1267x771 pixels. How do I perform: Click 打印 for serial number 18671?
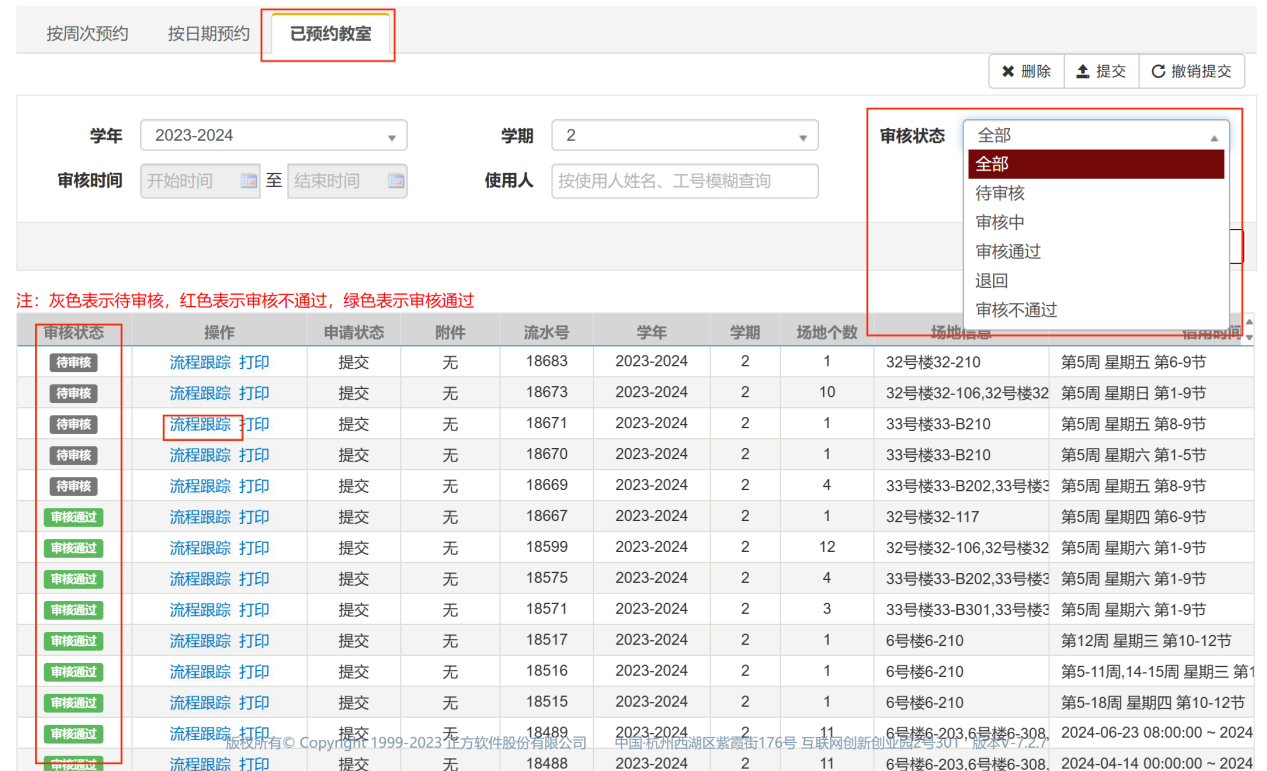point(254,424)
